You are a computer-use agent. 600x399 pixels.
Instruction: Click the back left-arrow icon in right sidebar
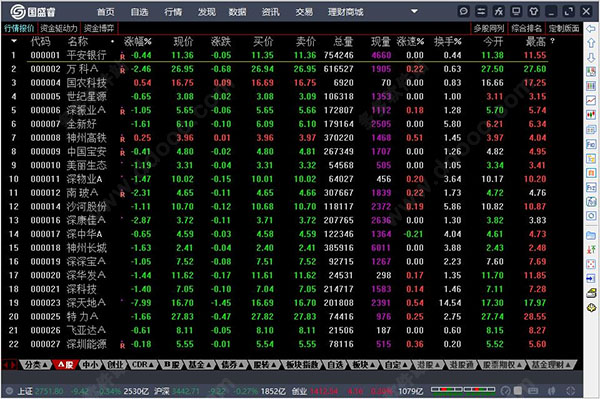pyautogui.click(x=591, y=28)
